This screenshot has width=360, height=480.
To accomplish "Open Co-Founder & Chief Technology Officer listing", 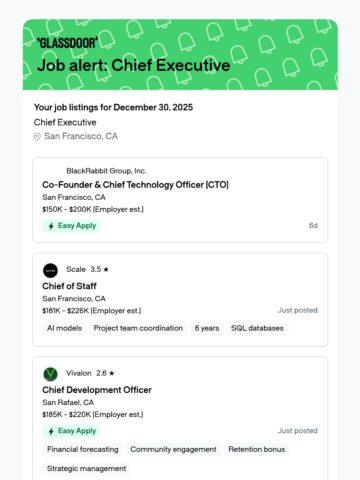I will tap(135, 185).
